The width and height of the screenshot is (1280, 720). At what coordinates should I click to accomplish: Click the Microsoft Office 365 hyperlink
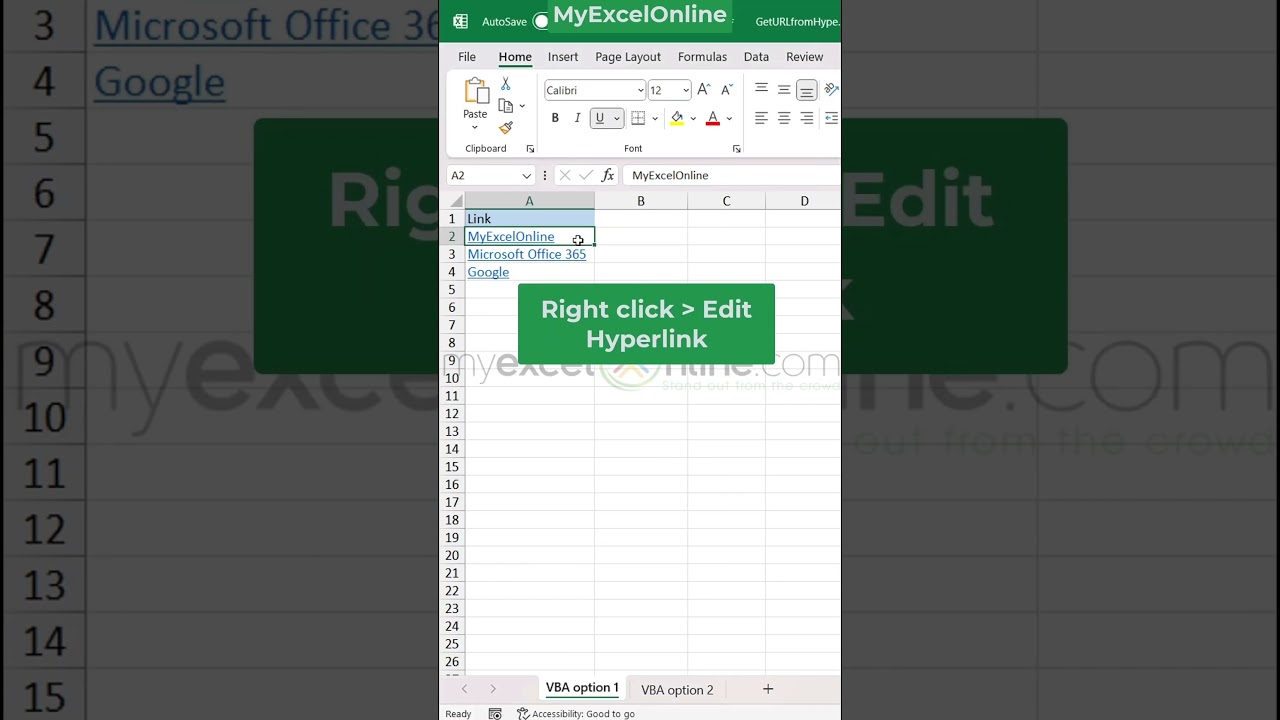[x=527, y=254]
